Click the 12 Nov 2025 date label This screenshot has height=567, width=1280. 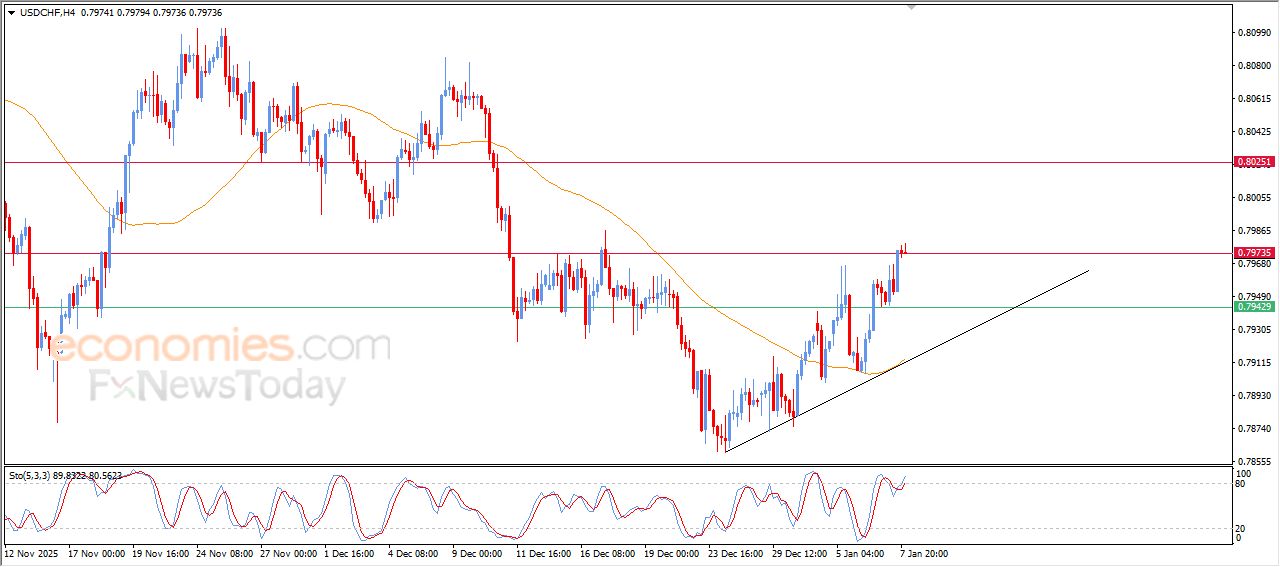[32, 552]
